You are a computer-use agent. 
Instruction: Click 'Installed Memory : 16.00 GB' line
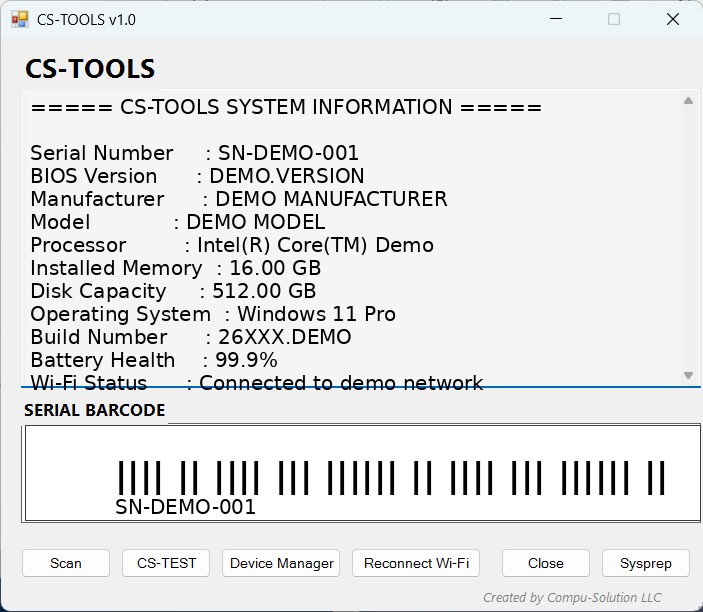[x=175, y=268]
